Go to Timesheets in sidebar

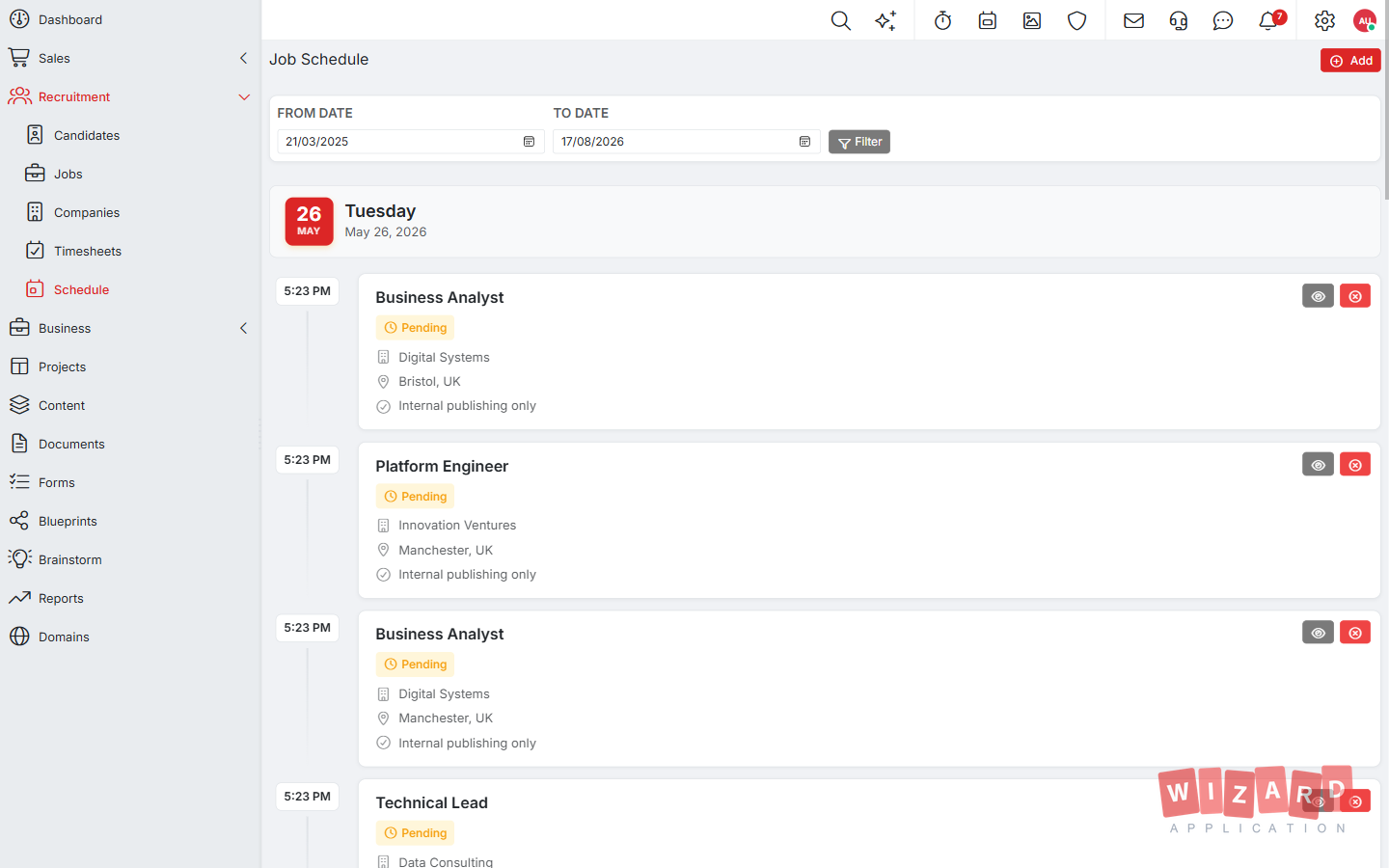coord(88,251)
